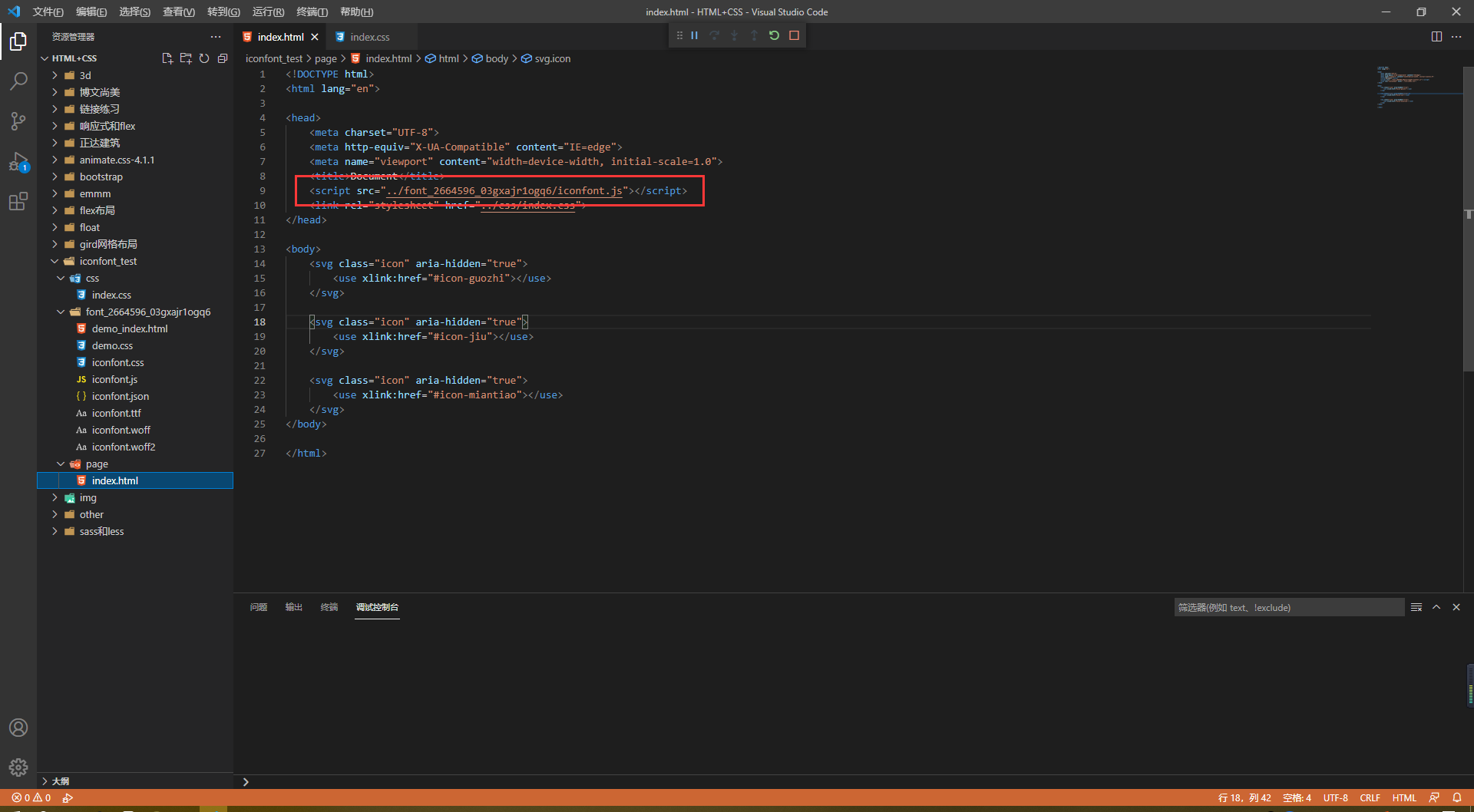Collapse all folders in explorer
Viewport: 1474px width, 812px height.
point(223,58)
